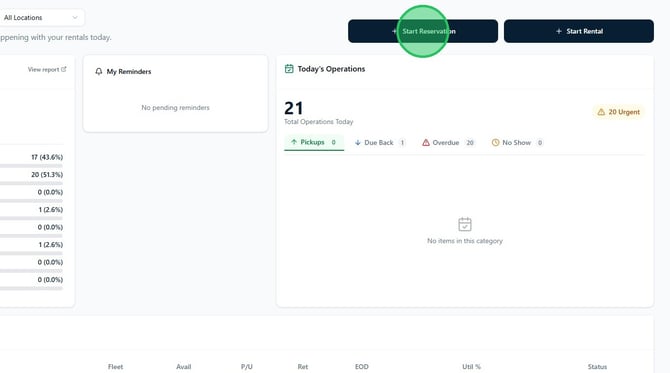The width and height of the screenshot is (670, 373).
Task: Click the P/U column header
Action: (x=247, y=367)
